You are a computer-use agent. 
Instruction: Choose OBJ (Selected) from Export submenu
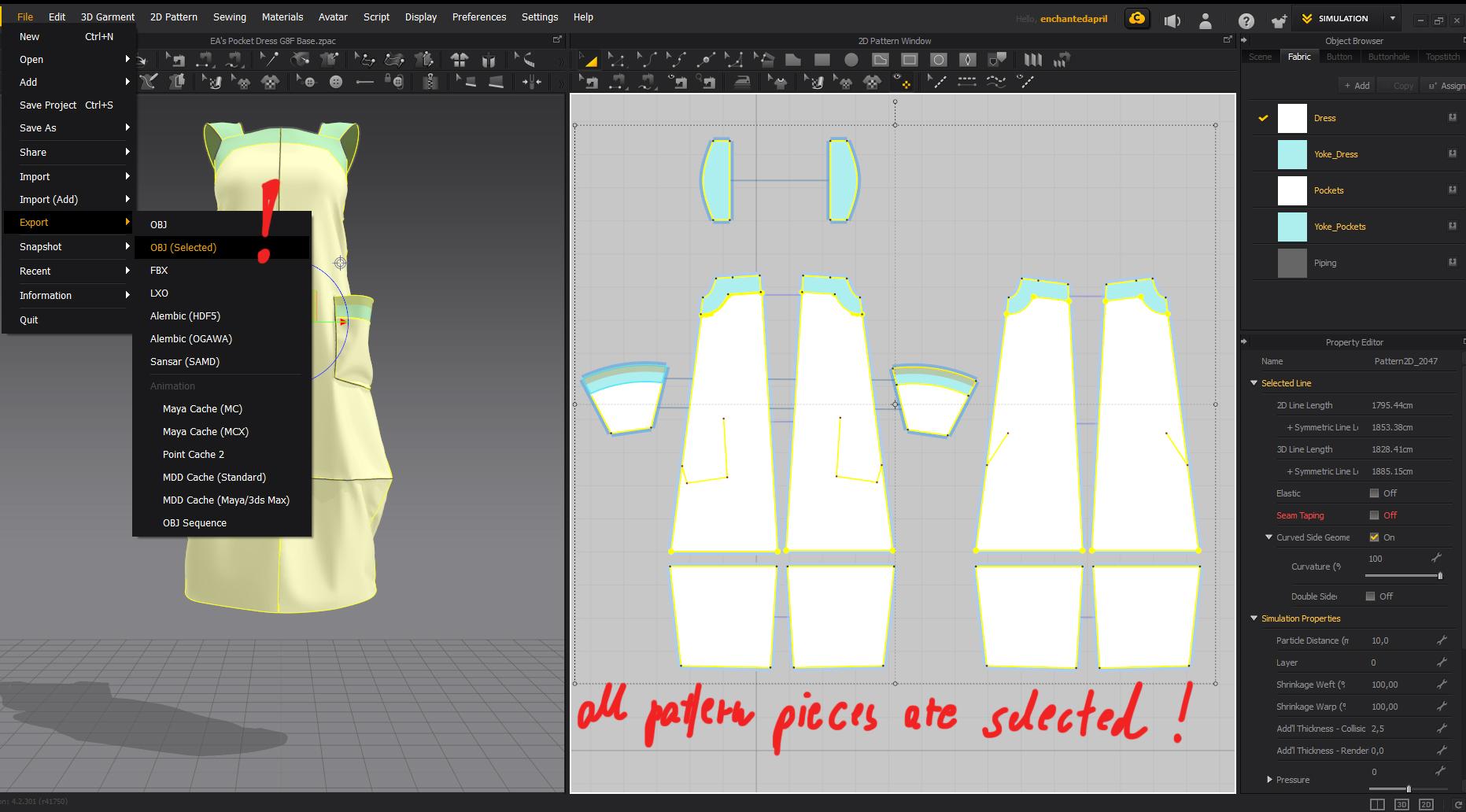pyautogui.click(x=222, y=247)
